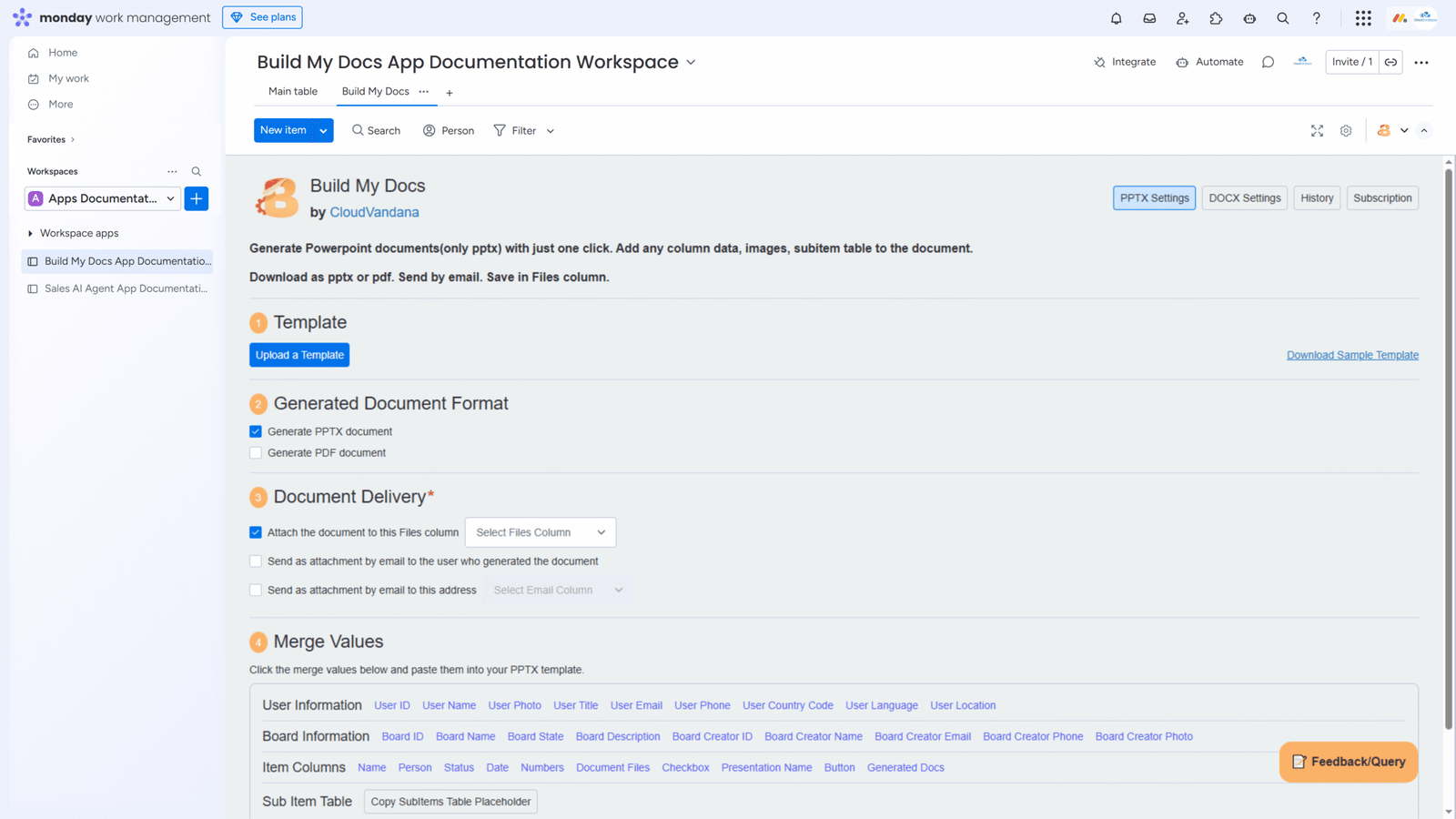
Task: Open the inbox tray icon
Action: pos(1149,18)
